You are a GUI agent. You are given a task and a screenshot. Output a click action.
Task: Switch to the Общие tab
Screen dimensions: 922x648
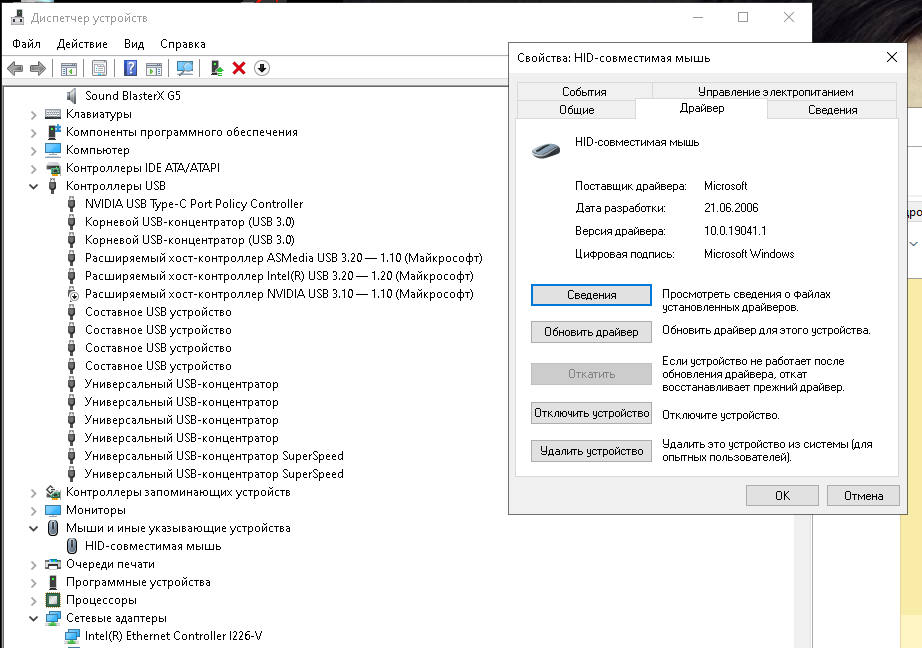point(576,110)
